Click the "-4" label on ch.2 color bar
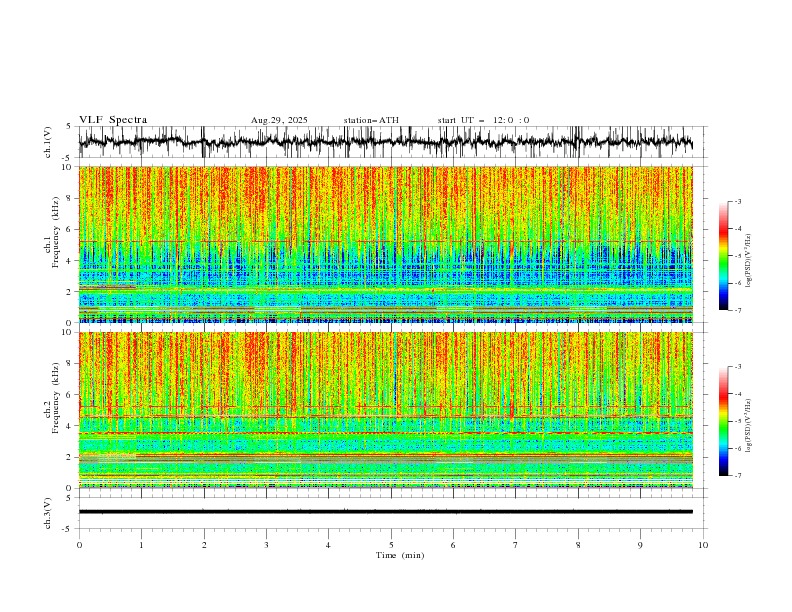Viewport: 792px width, 612px height. [x=737, y=394]
